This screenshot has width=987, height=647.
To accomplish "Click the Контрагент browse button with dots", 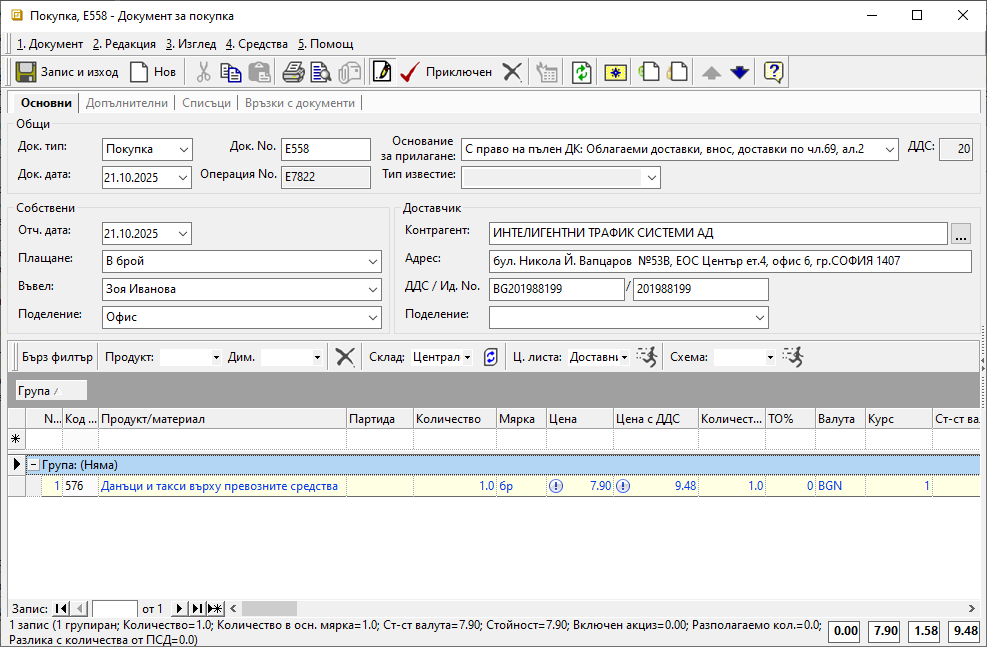I will pos(961,233).
